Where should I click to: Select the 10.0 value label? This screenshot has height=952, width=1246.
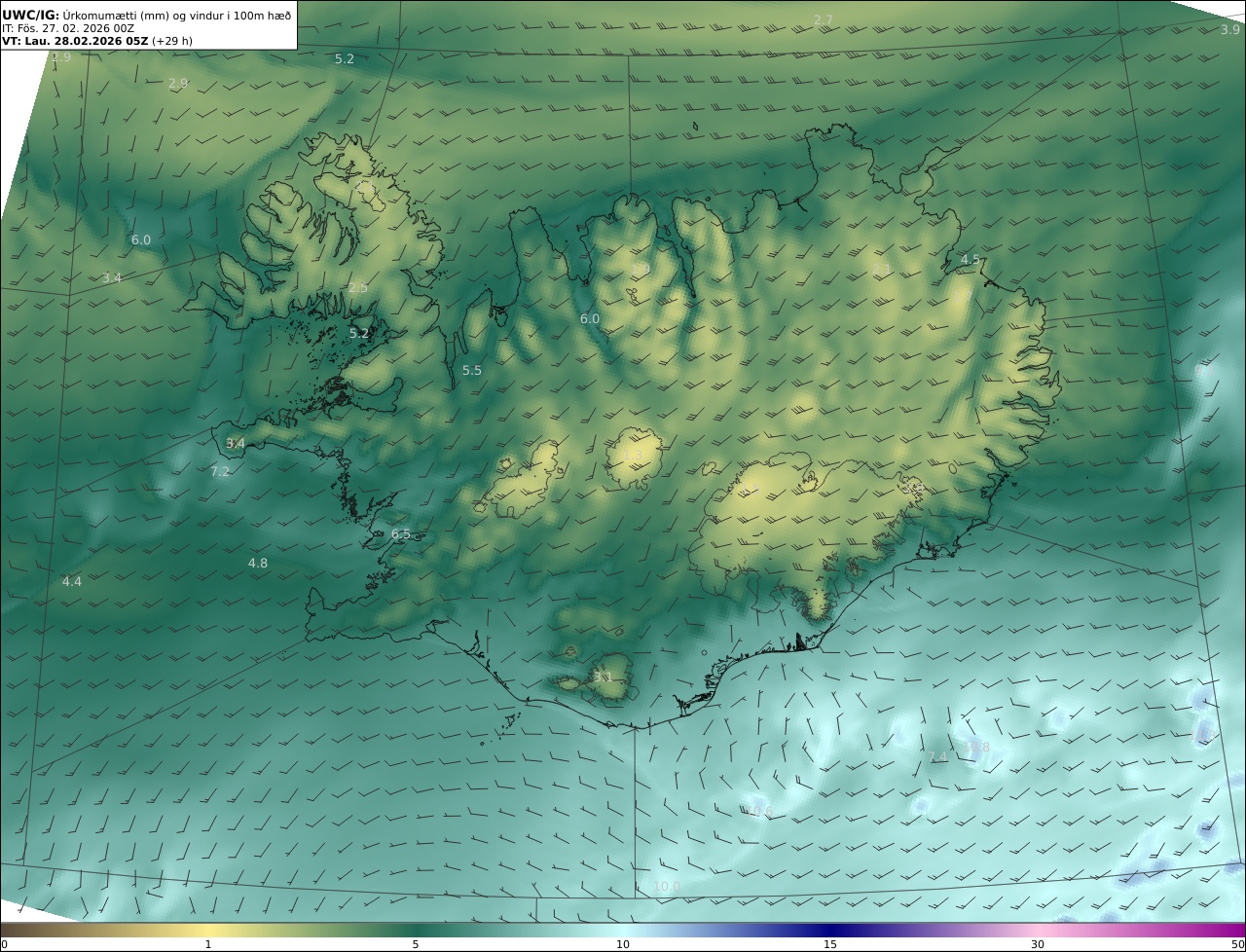coord(667,886)
